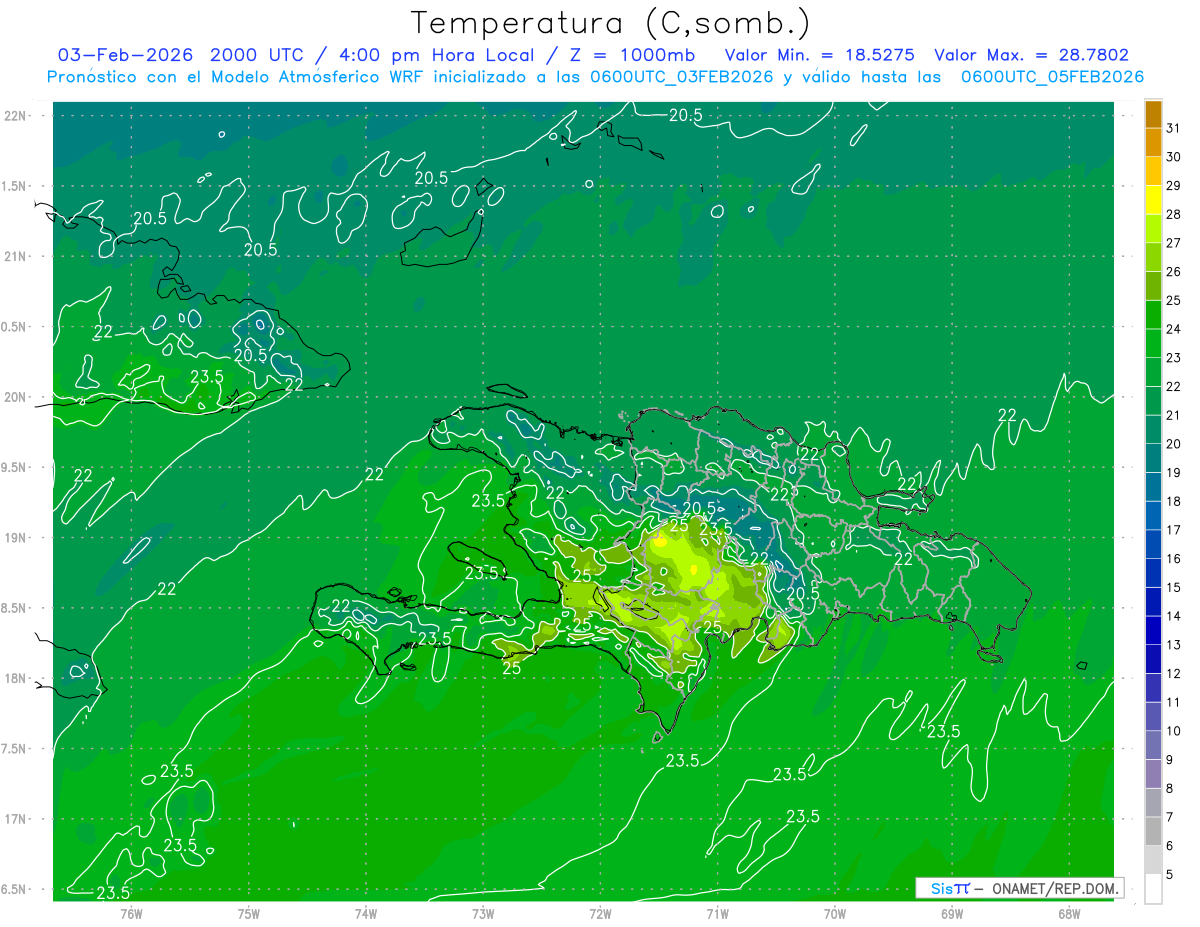Click the 18N latitude axis label
This screenshot has width=1200, height=927.
[x=16, y=678]
